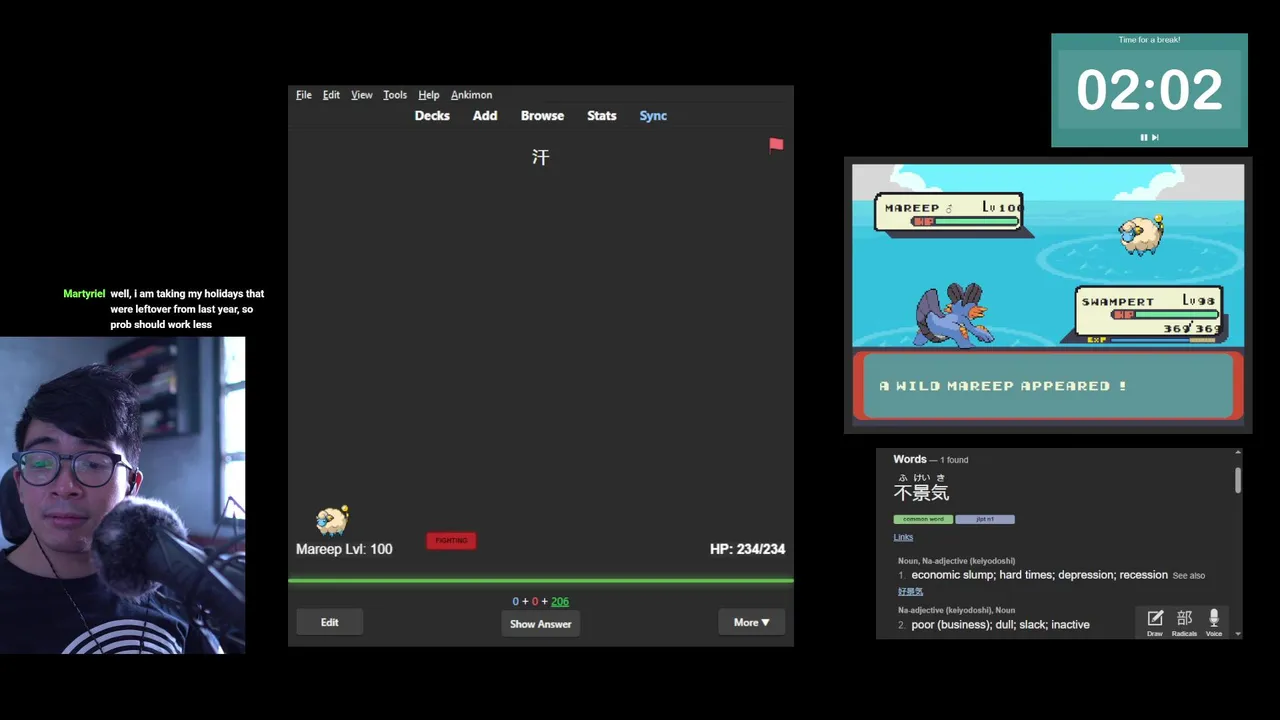Click the common word tag
Viewport: 1280px width, 720px height.
923,519
